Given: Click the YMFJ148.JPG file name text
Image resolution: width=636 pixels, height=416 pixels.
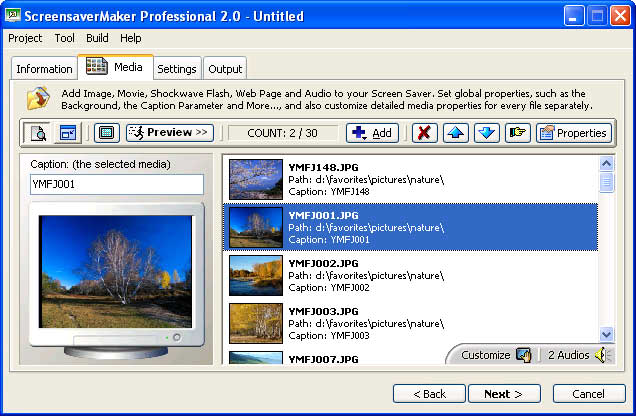Looking at the screenshot, I should click(323, 167).
